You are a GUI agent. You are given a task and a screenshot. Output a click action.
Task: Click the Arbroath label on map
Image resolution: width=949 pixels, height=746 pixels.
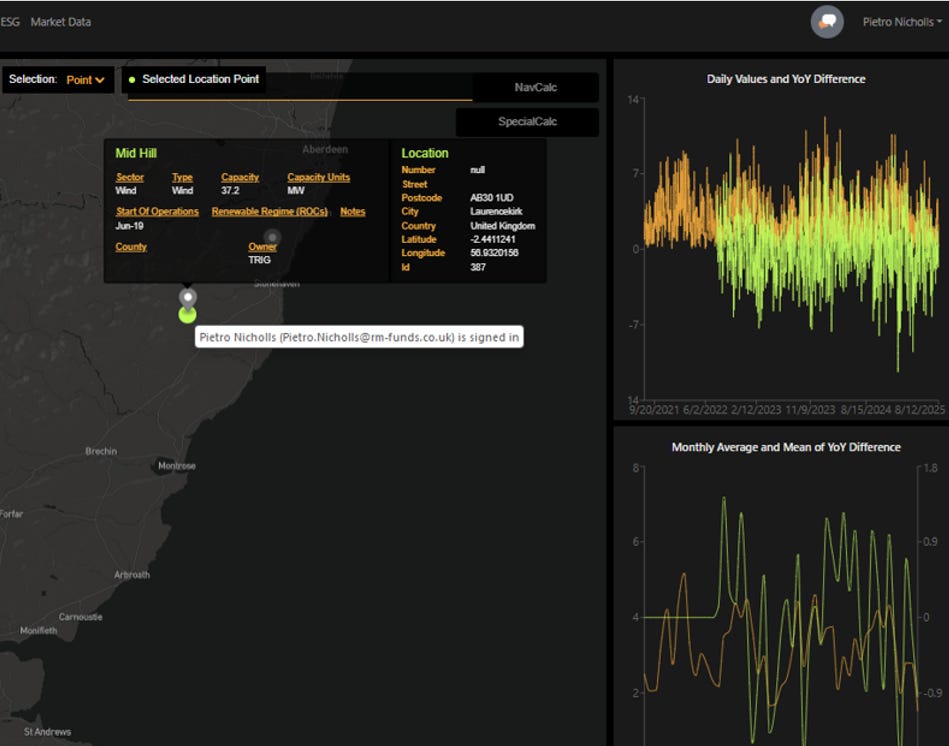132,575
